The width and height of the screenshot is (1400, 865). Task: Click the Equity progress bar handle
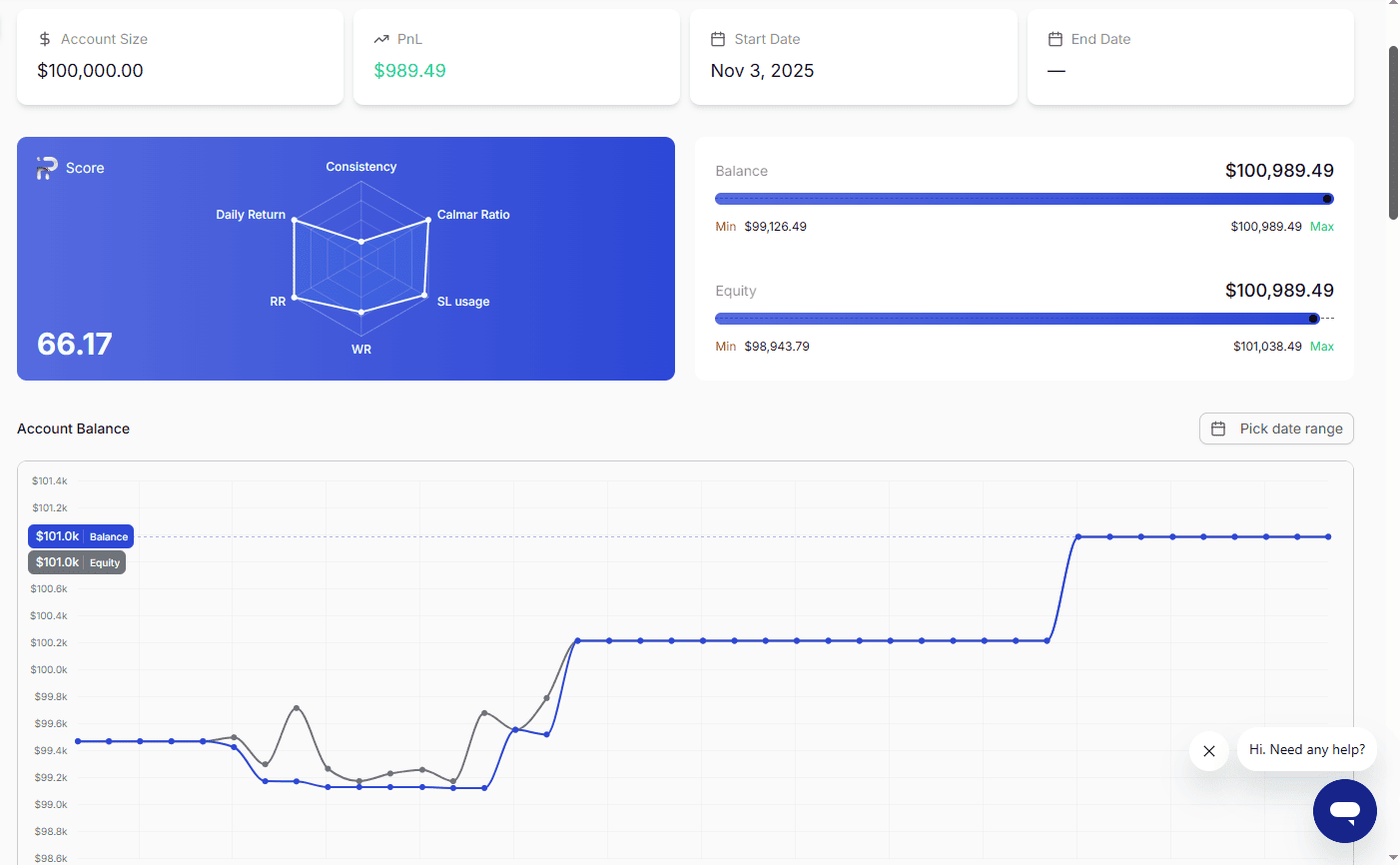1313,319
